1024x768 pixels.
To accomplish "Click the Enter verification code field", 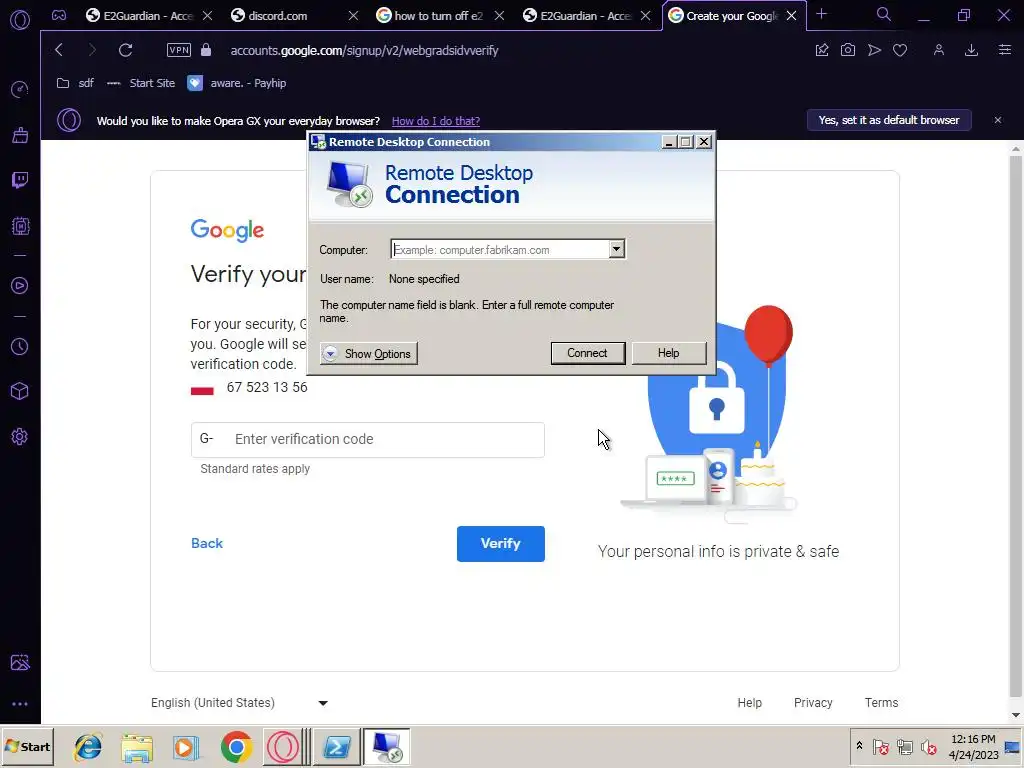I will click(x=368, y=440).
